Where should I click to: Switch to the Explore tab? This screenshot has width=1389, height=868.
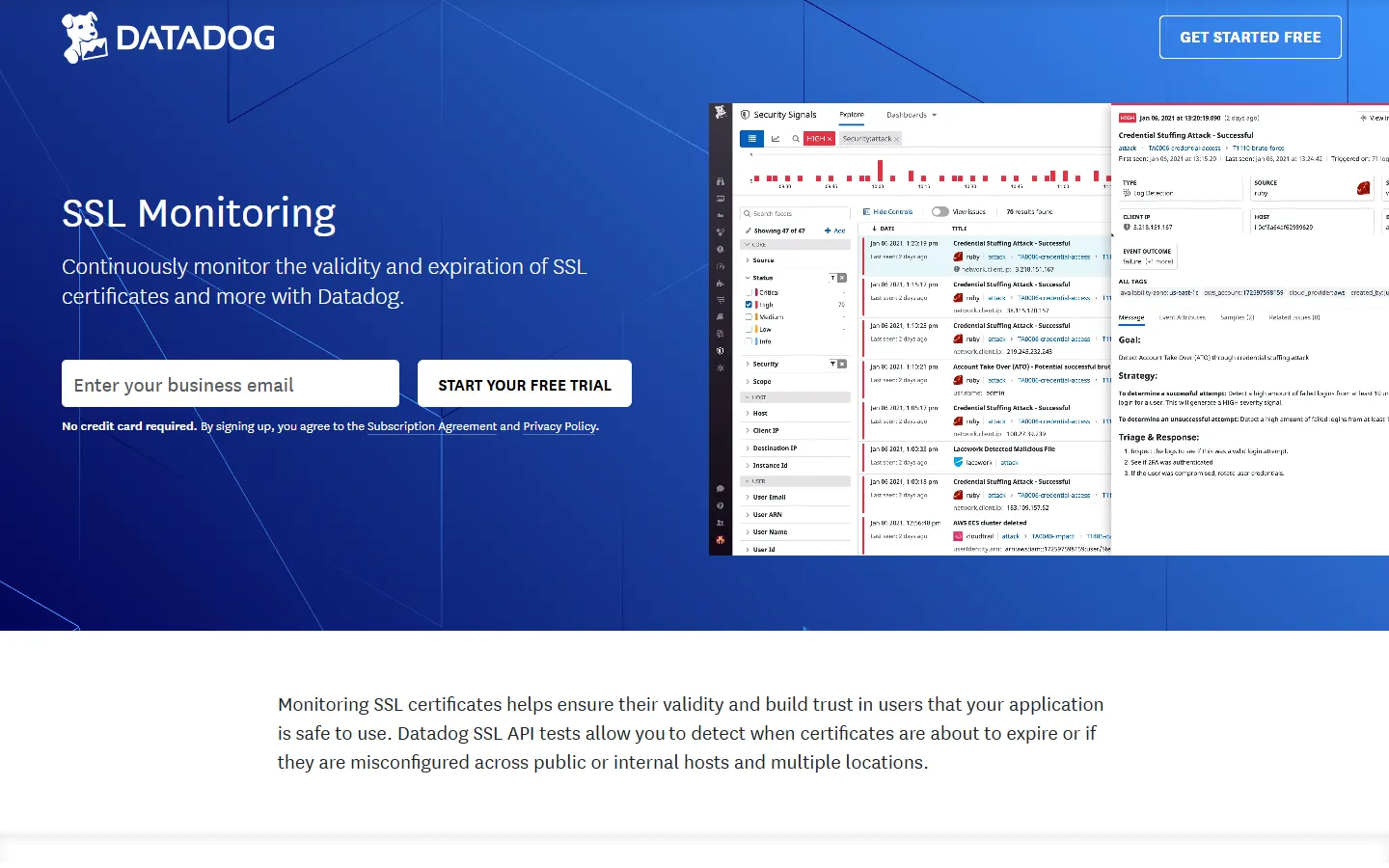852,115
